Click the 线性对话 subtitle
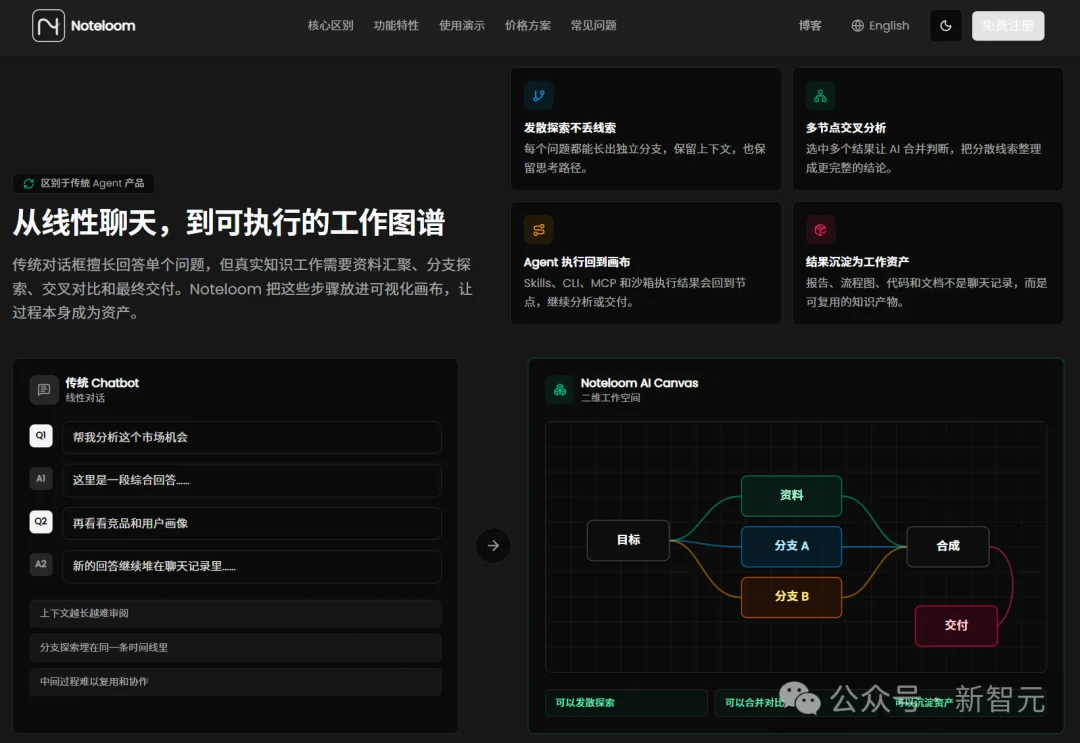The width and height of the screenshot is (1080, 743). pos(85,398)
